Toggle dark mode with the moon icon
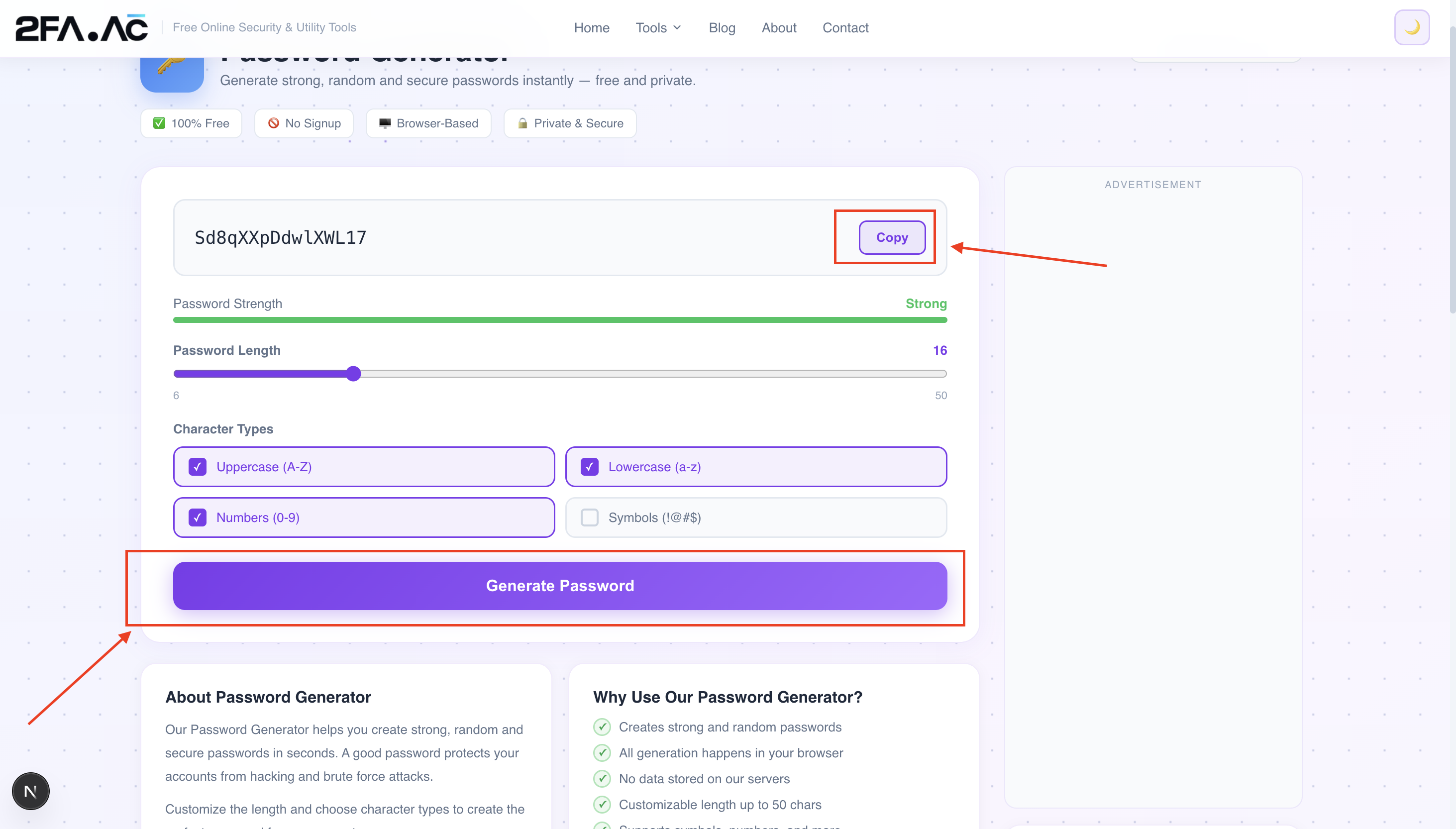 click(1411, 27)
